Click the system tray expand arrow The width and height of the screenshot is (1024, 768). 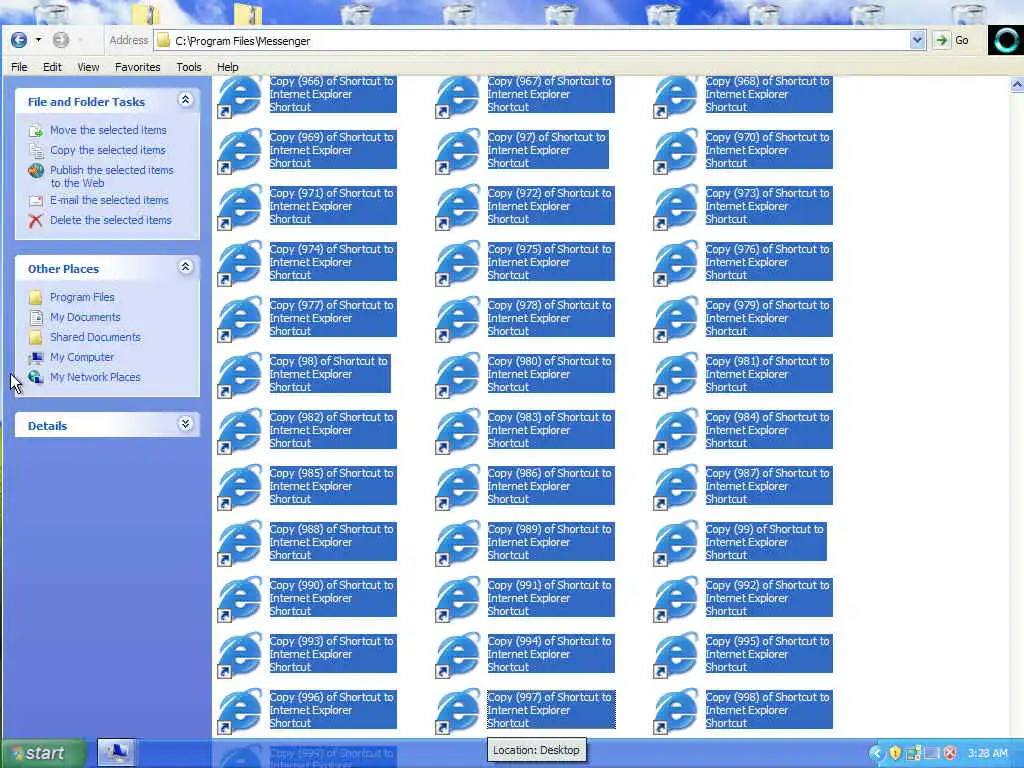click(x=876, y=753)
